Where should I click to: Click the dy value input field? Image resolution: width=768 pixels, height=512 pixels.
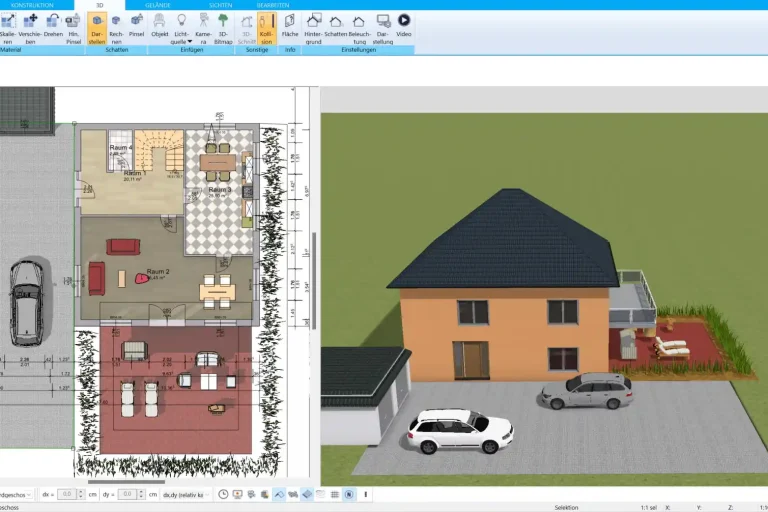pos(127,494)
